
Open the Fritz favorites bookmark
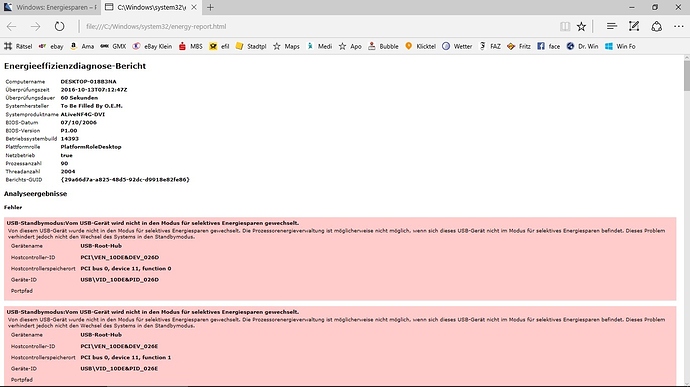point(519,46)
